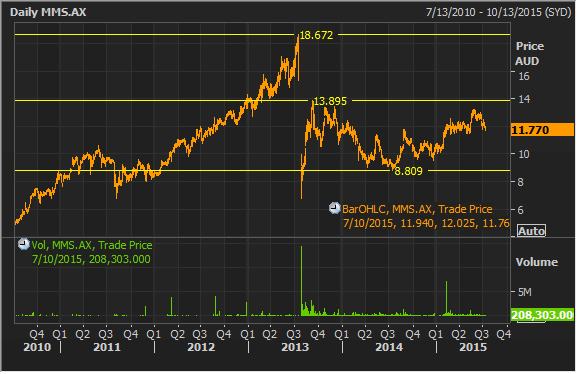
Task: Click the 14 price axis tick
Action: click(524, 99)
